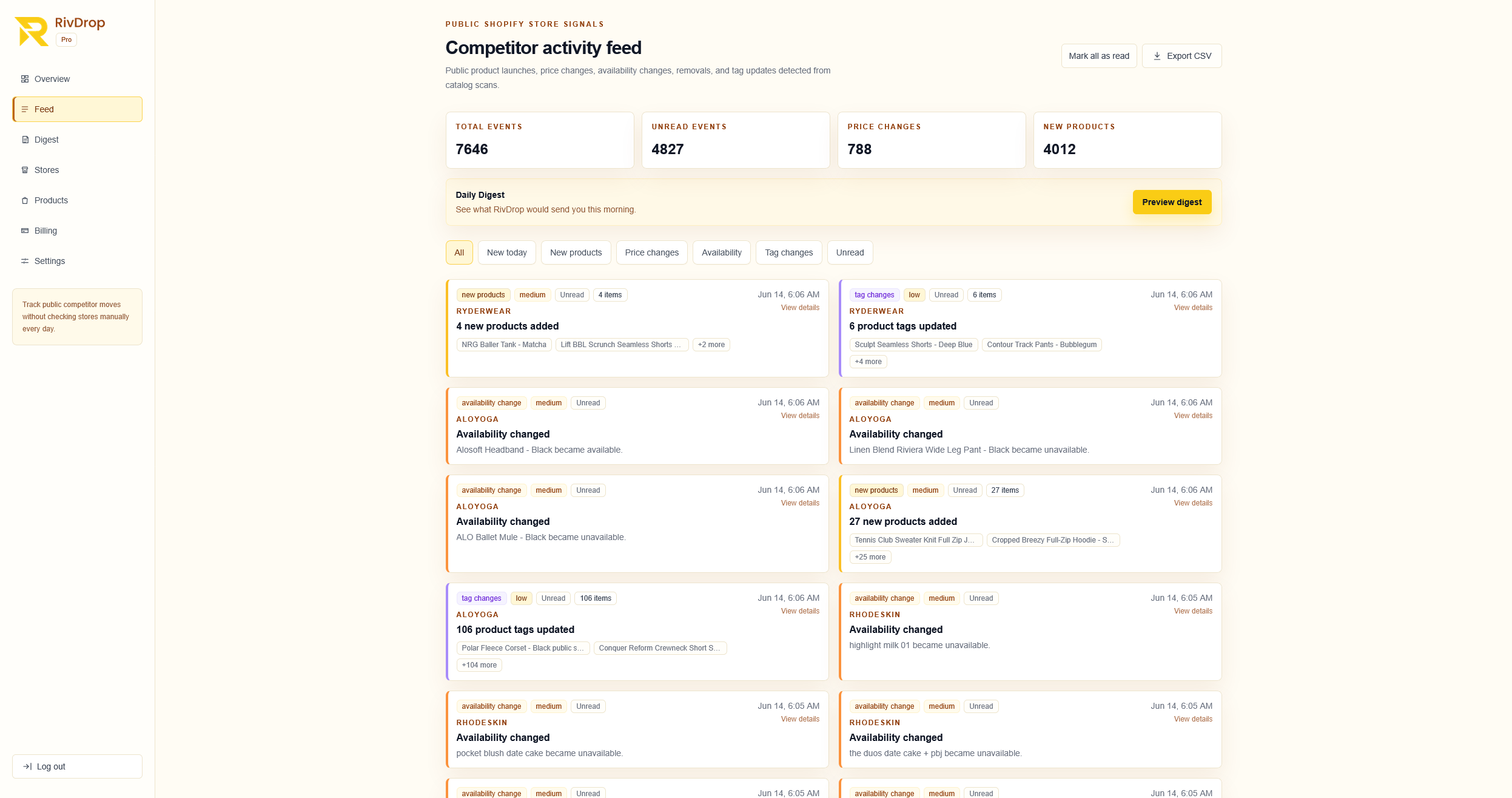View details for Alosoft Headband availability event

(x=800, y=416)
